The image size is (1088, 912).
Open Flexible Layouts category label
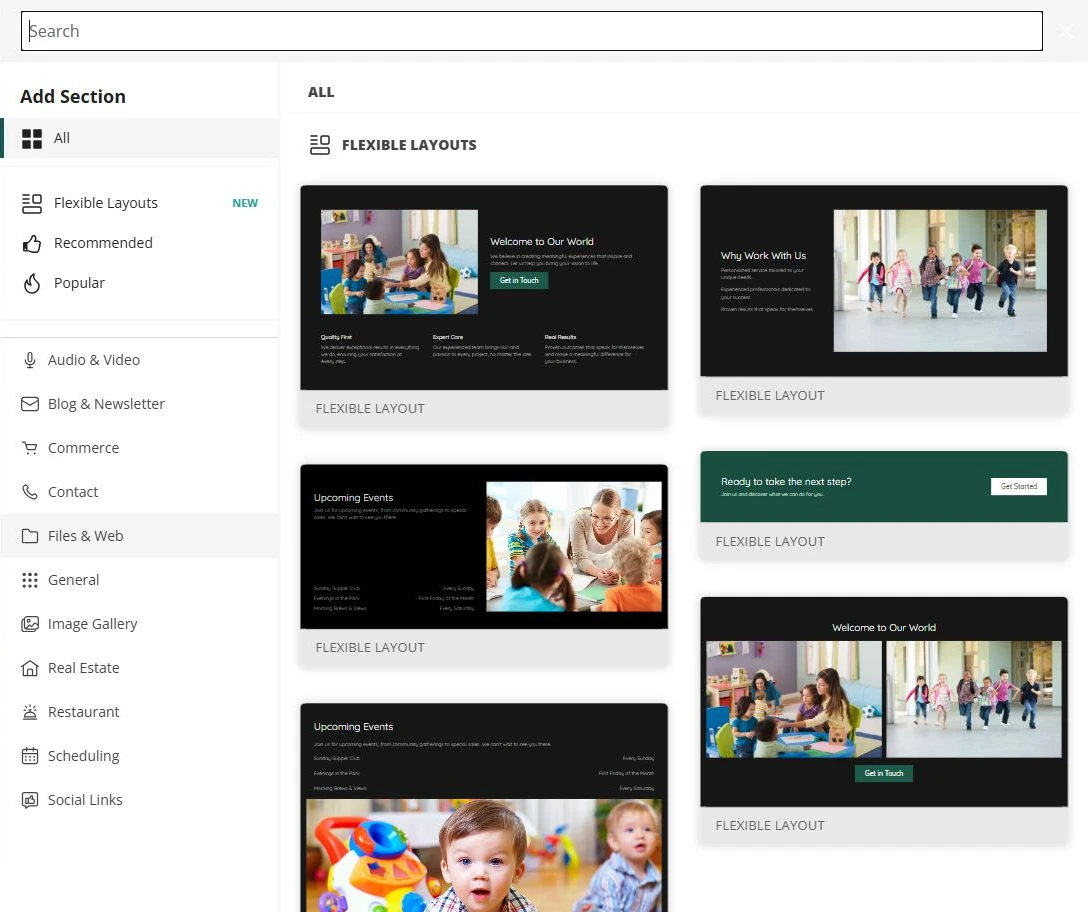tap(106, 203)
